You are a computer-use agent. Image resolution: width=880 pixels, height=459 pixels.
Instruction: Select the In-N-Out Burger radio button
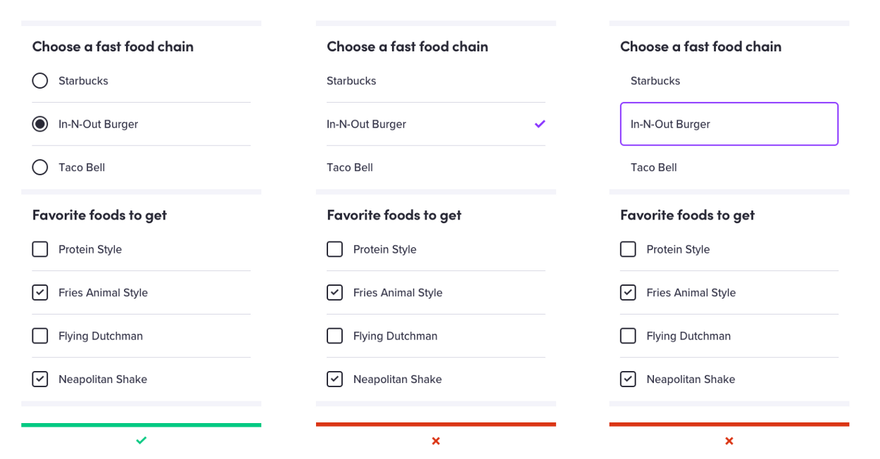[40, 124]
